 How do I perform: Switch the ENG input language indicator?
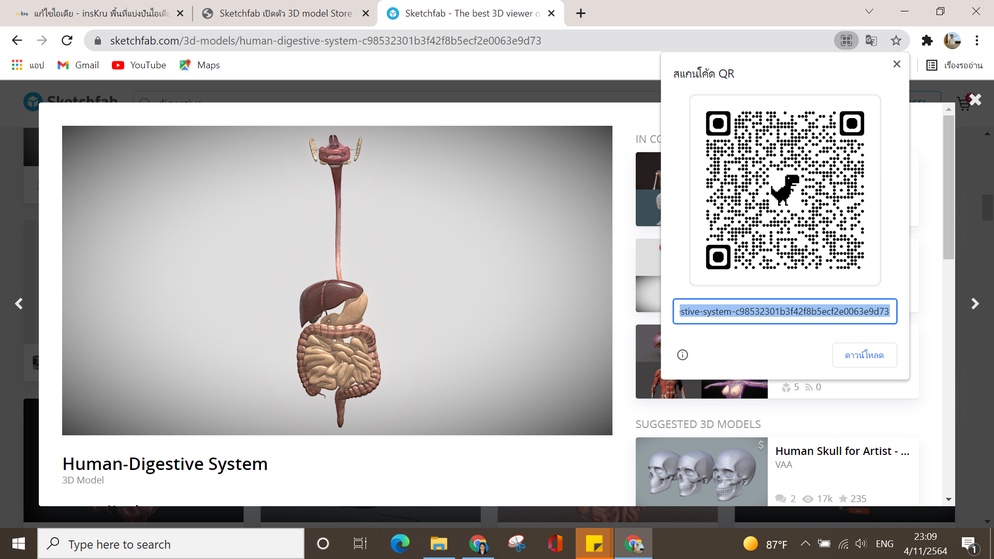tap(884, 544)
